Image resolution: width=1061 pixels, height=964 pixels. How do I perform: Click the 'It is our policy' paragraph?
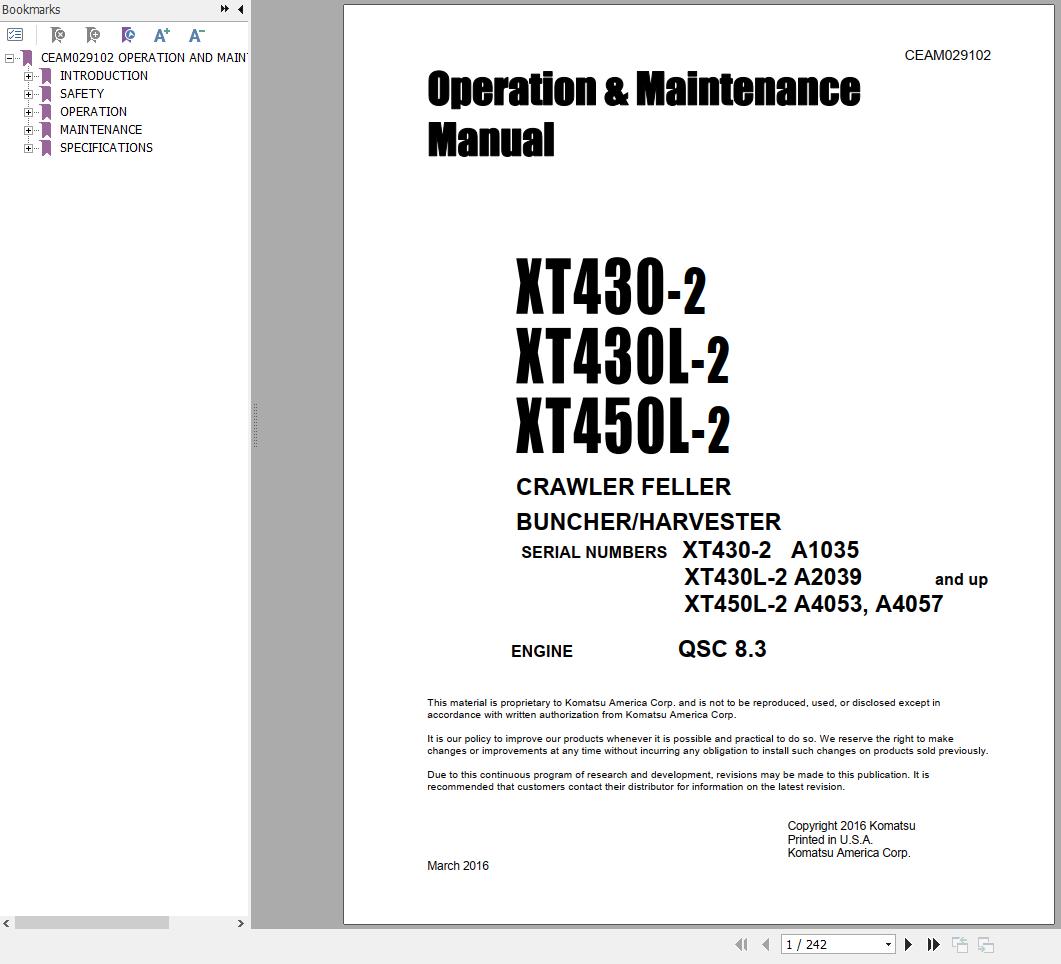[x=708, y=745]
